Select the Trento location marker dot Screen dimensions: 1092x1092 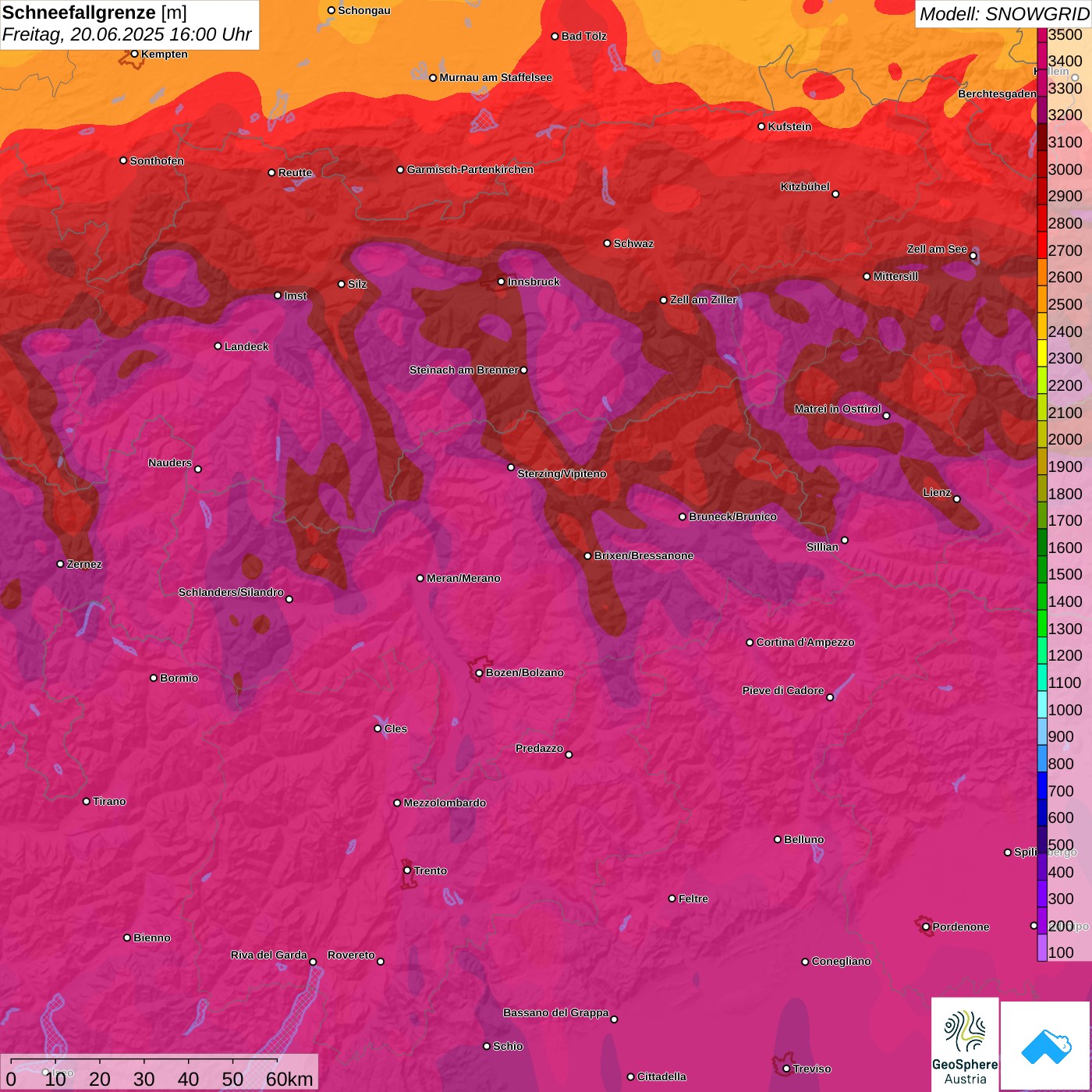click(x=407, y=870)
